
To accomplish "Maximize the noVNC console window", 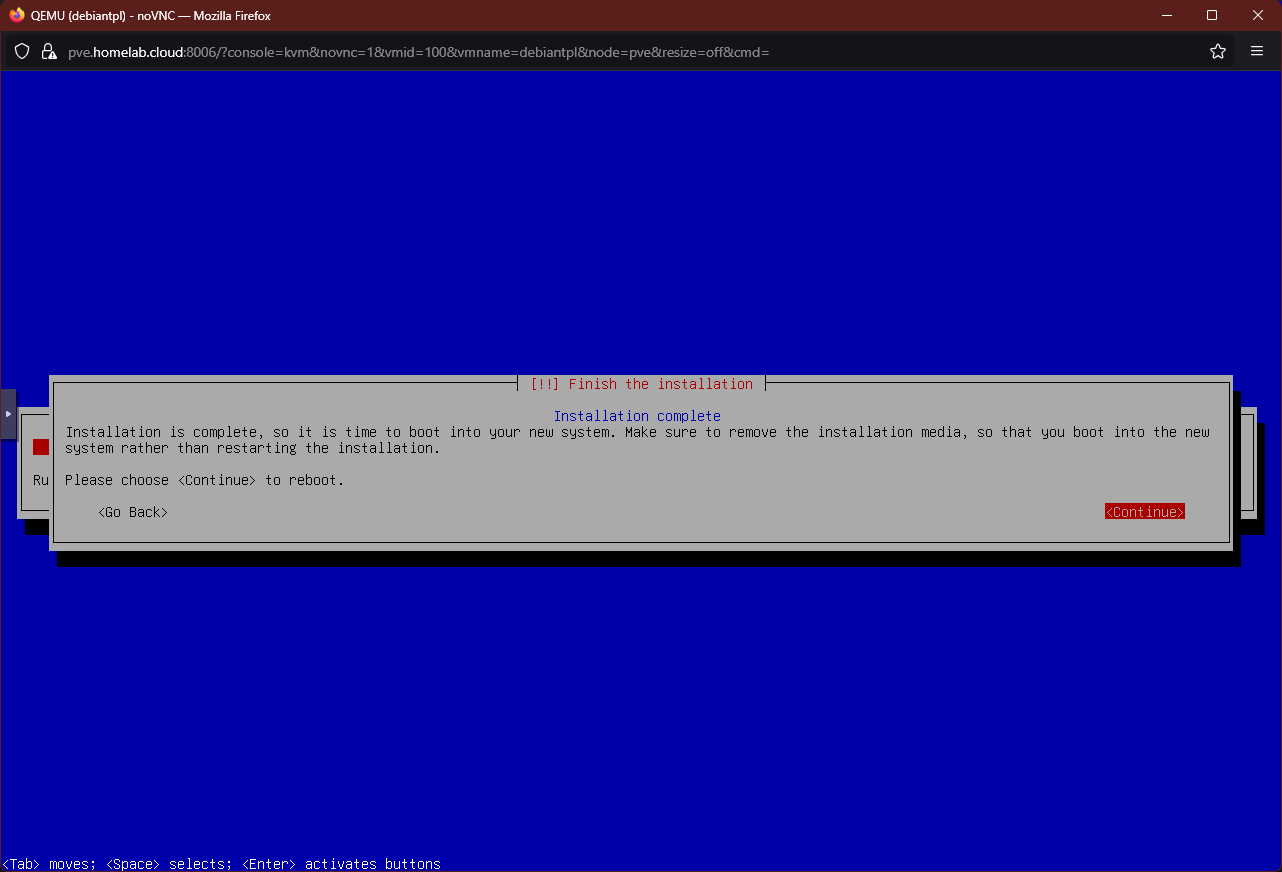I will pyautogui.click(x=1211, y=15).
